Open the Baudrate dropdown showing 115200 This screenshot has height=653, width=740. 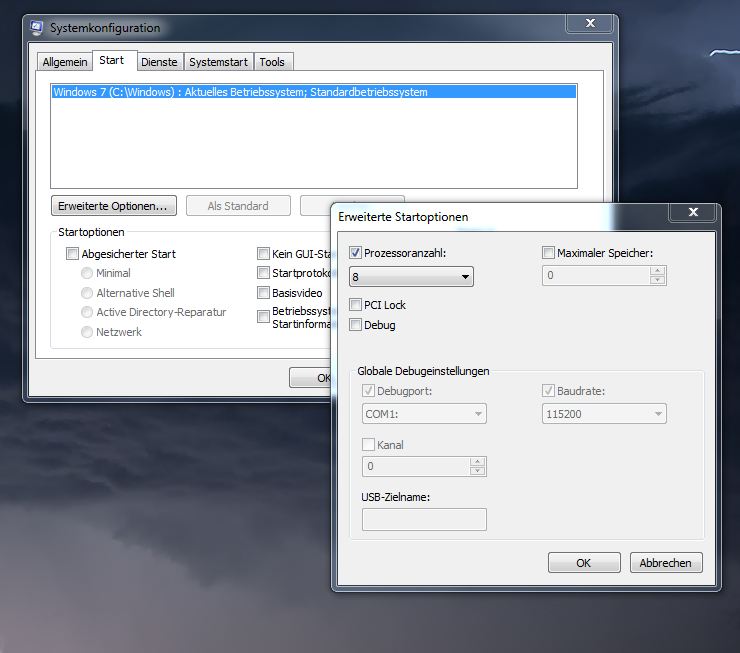tap(604, 413)
